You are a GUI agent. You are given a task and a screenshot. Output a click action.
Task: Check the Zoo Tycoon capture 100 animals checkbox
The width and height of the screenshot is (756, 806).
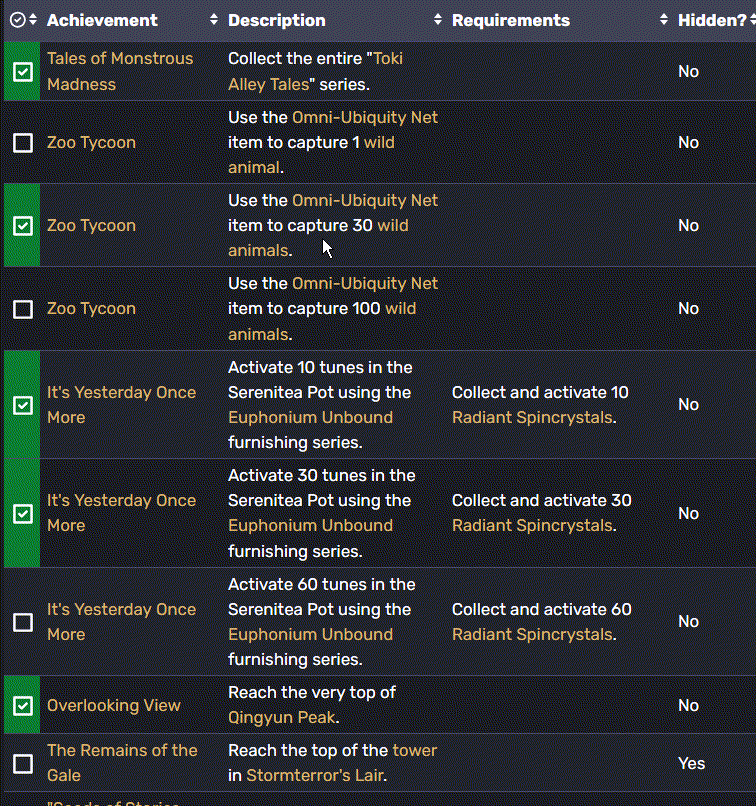[x=23, y=309]
